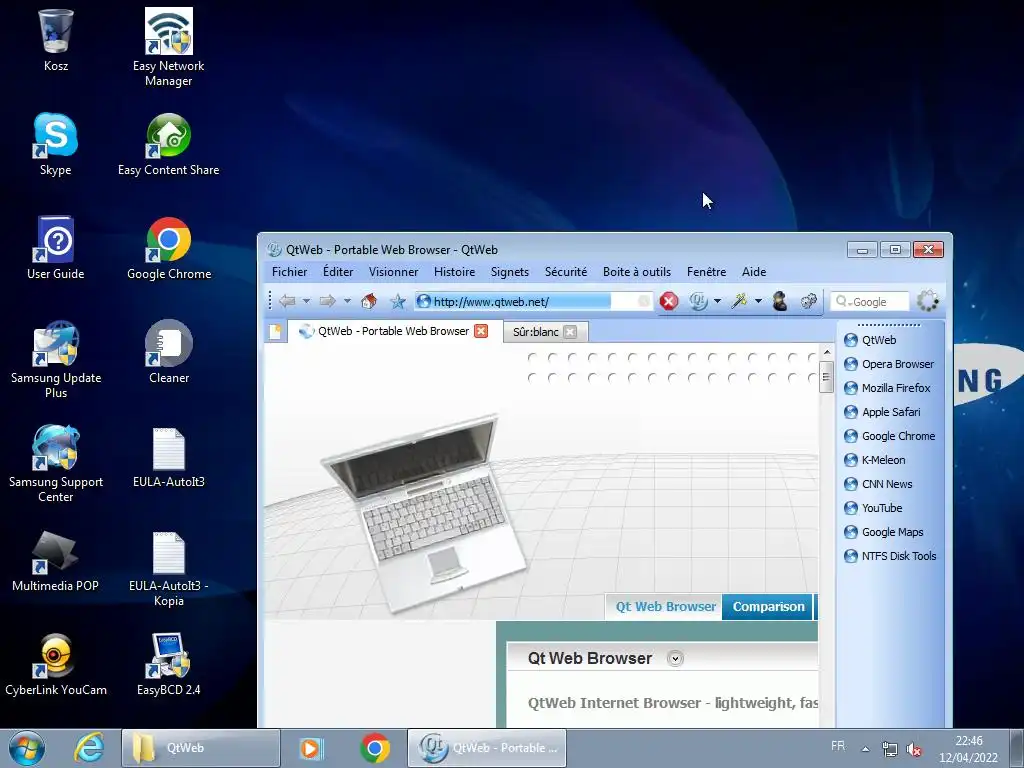Image resolution: width=1024 pixels, height=768 pixels.
Task: Open dropdown arrow next to magic wand
Action: coord(758,301)
